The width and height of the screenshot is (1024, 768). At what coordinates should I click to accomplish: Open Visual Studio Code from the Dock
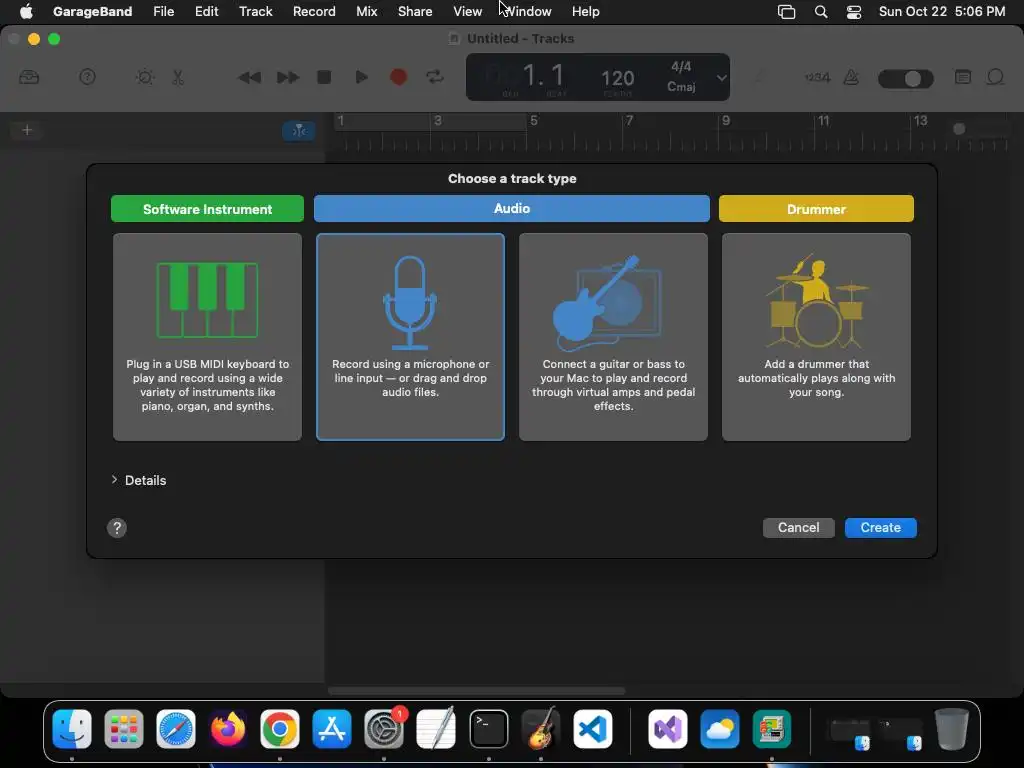click(x=592, y=728)
